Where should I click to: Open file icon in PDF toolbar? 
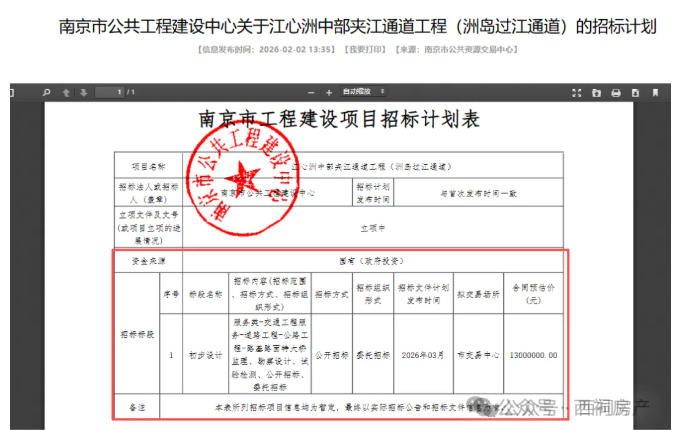pos(596,93)
